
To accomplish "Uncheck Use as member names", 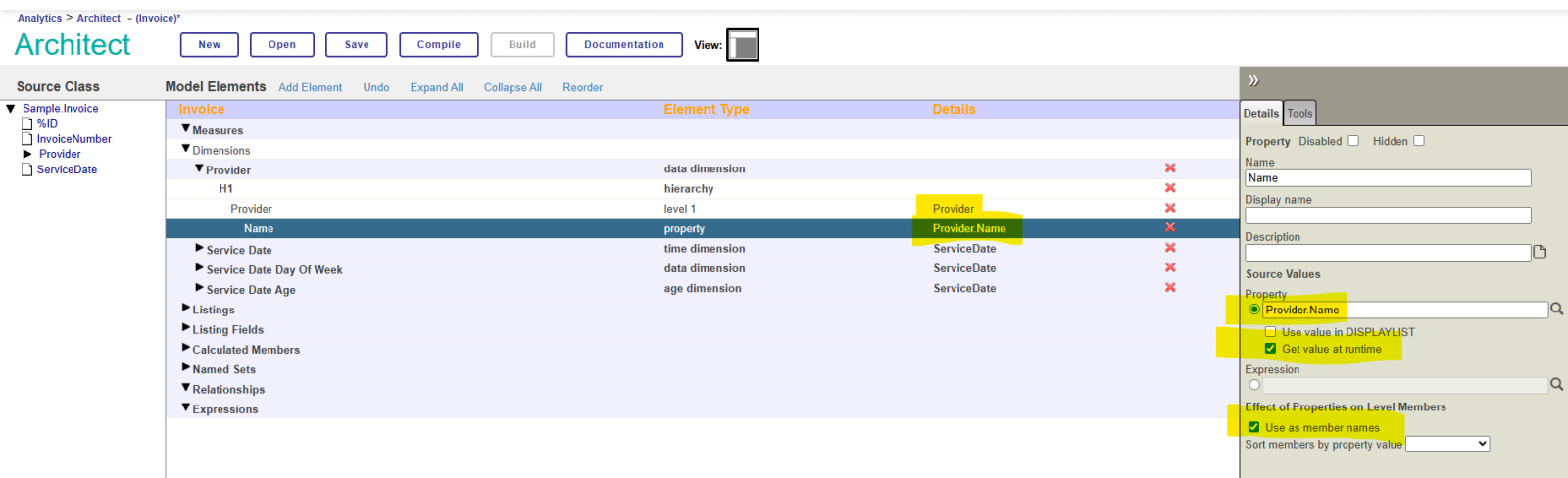I will [1254, 428].
